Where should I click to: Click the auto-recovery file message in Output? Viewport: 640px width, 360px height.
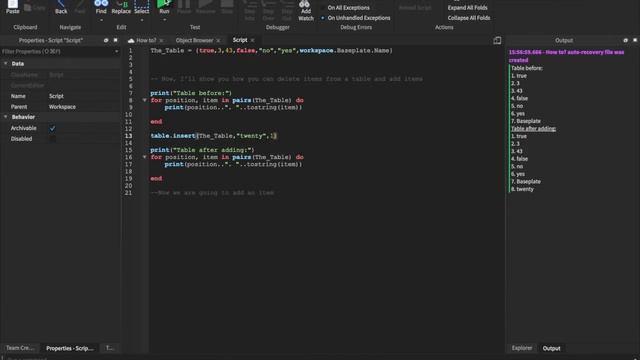point(566,56)
